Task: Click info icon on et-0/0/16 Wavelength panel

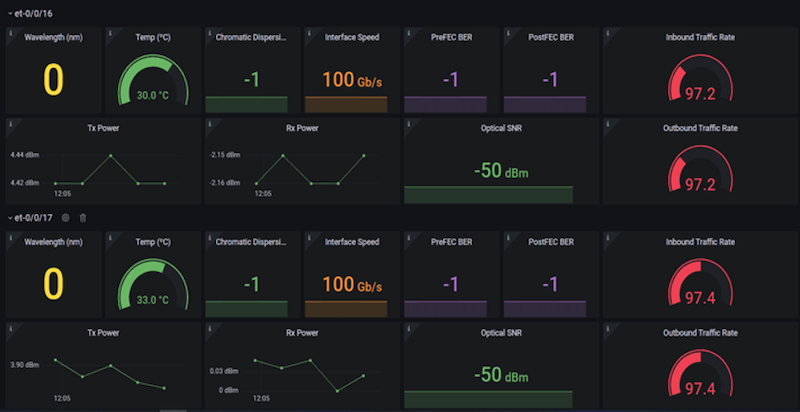Action: pos(10,33)
